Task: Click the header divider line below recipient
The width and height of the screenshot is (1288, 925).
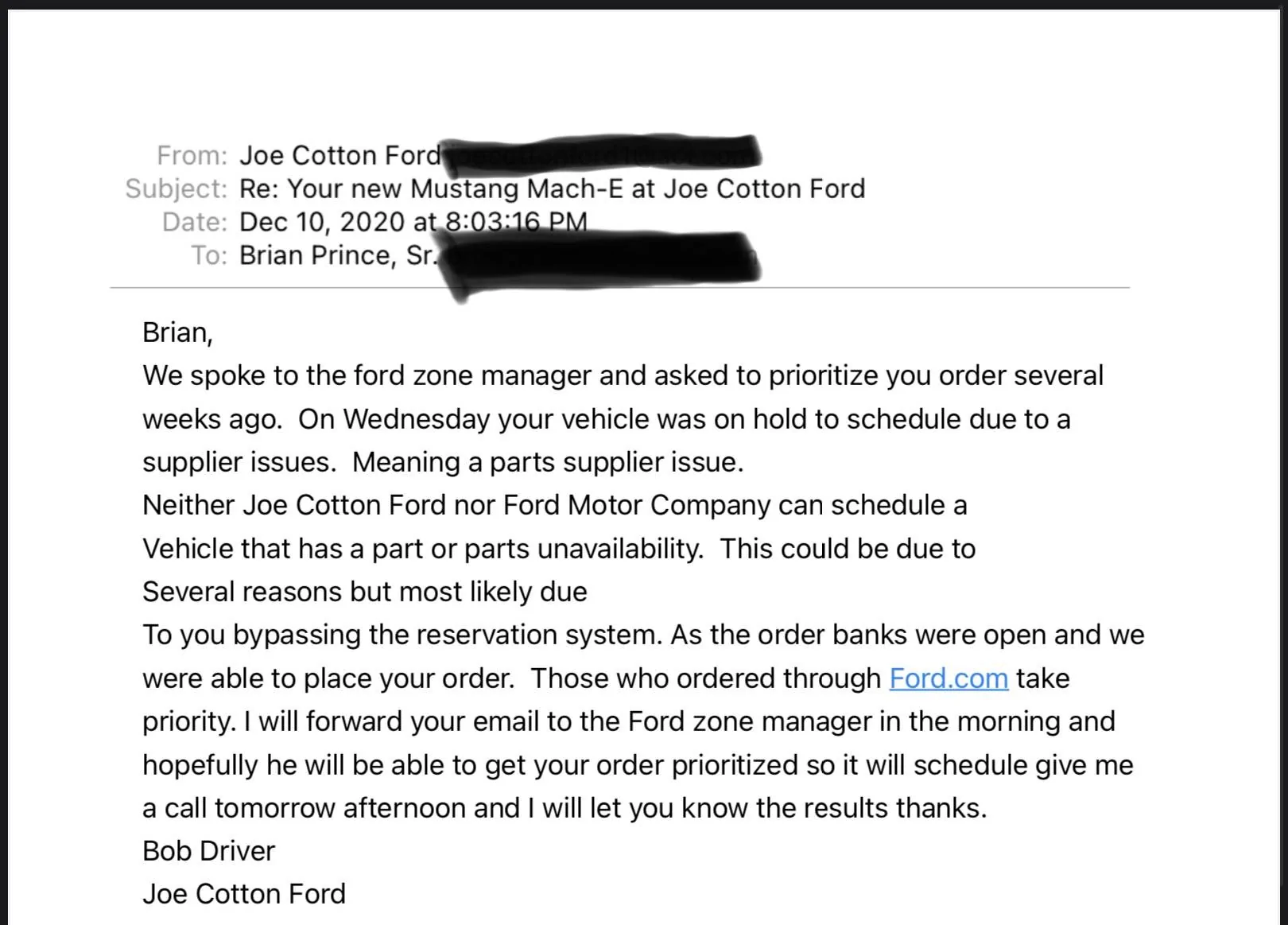Action: click(619, 287)
